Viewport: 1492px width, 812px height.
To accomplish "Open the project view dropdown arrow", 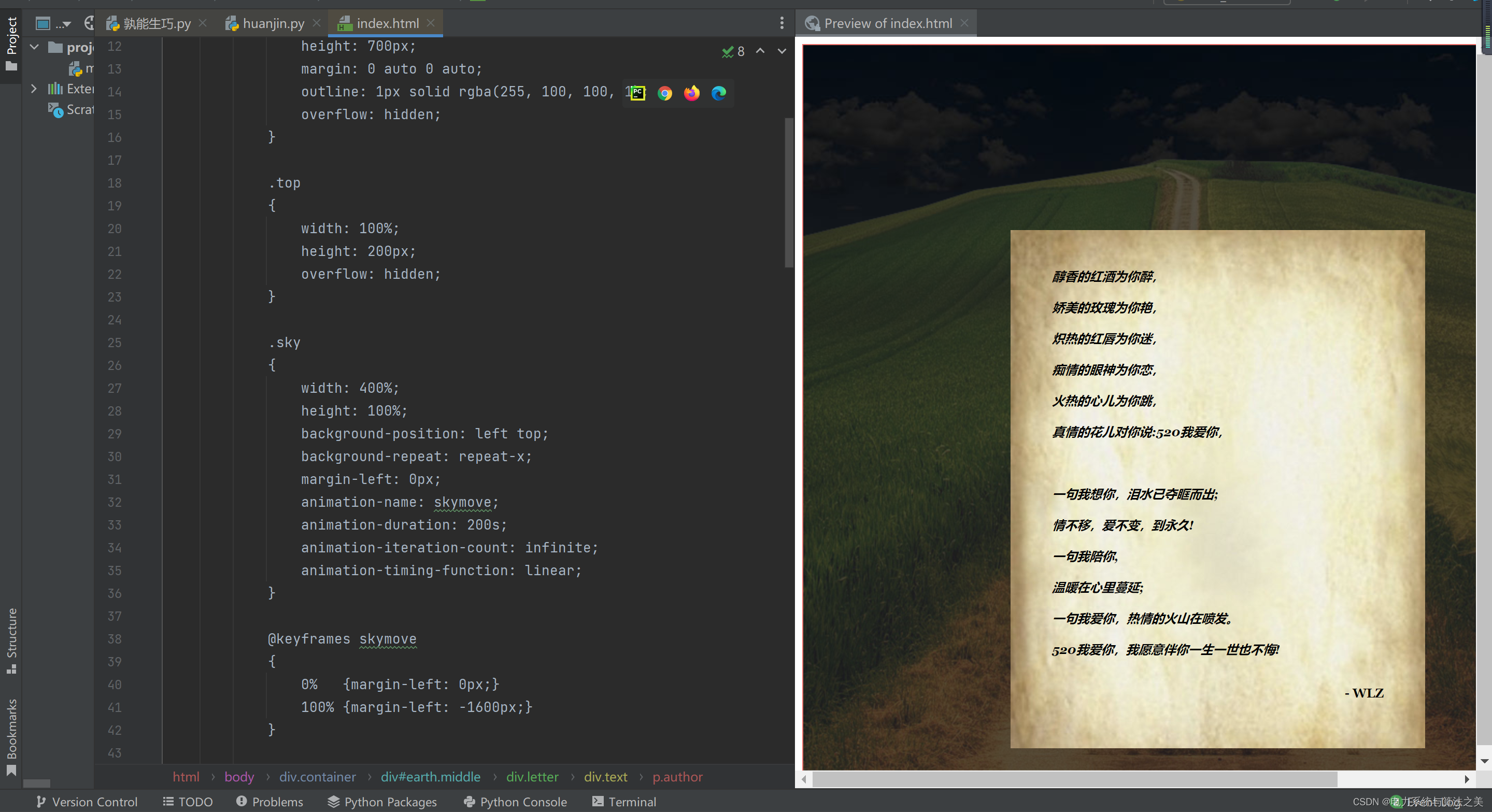I will [67, 24].
